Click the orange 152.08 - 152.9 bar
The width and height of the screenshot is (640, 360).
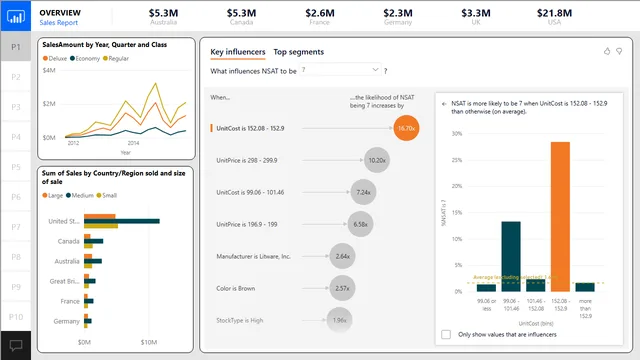(x=560, y=217)
